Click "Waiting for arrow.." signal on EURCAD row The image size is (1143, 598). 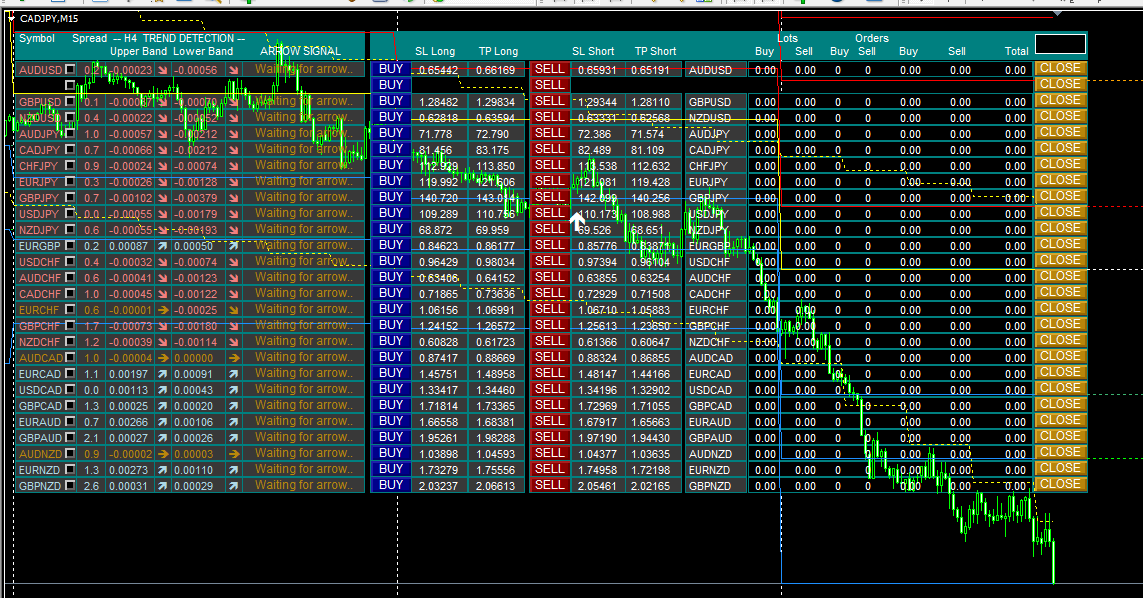(303, 373)
